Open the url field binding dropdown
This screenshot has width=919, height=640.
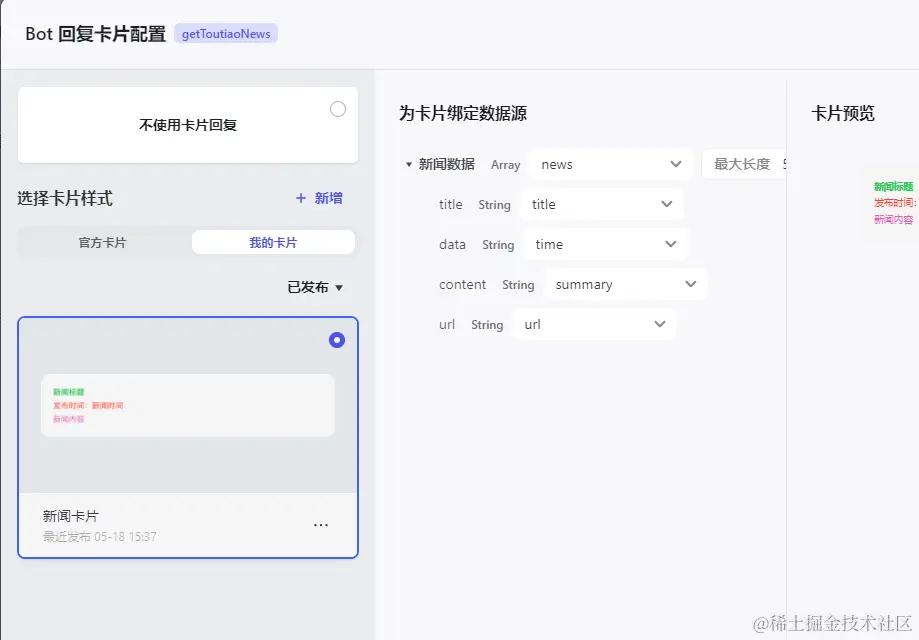[594, 324]
